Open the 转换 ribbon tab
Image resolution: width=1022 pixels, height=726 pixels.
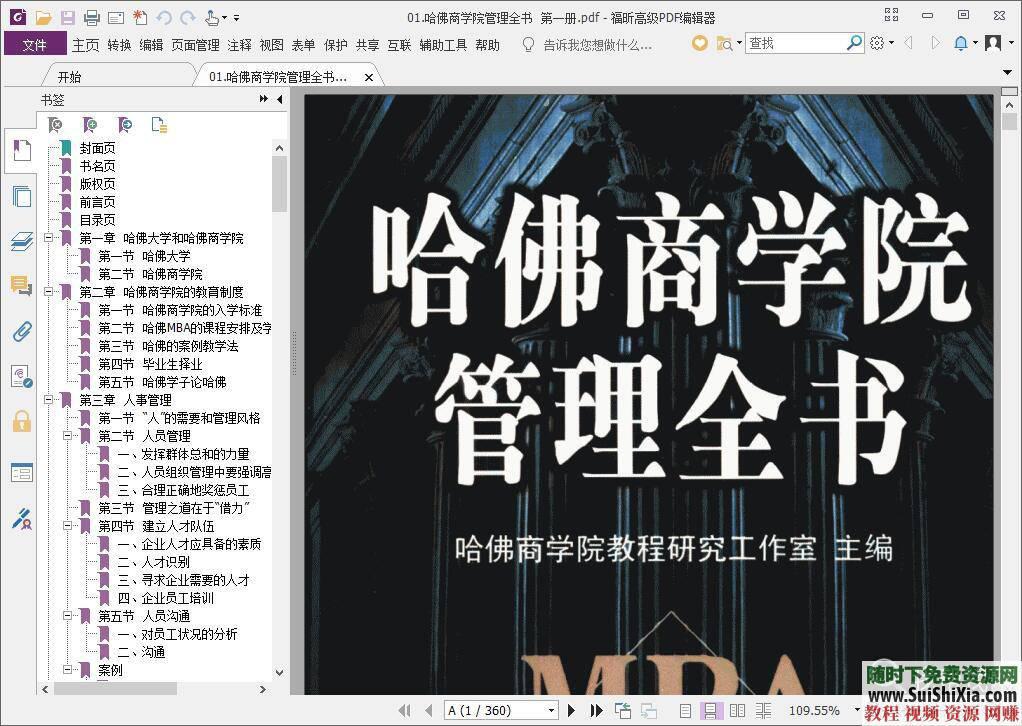tap(119, 45)
